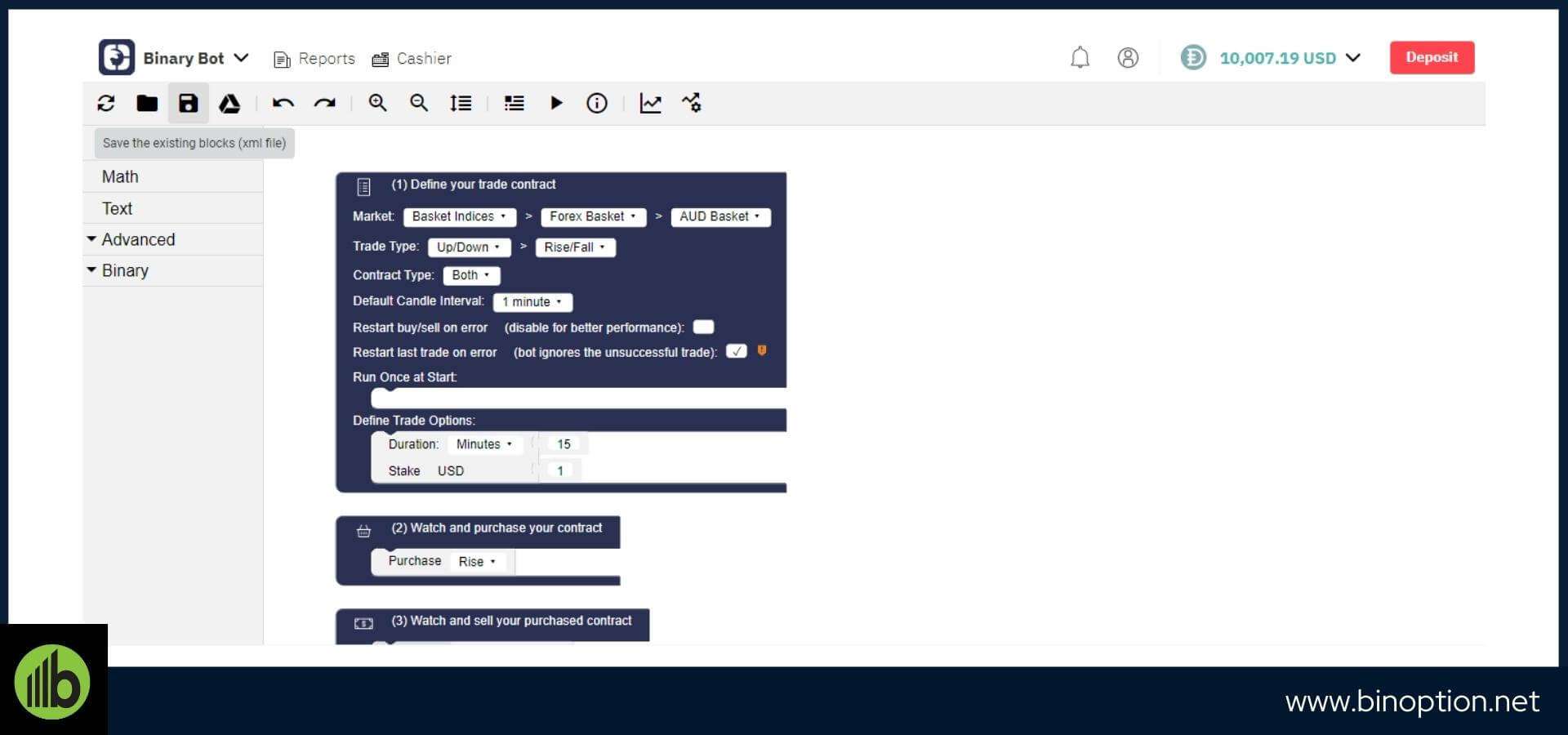The height and width of the screenshot is (735, 1568).
Task: Run the bot with the play button
Action: pos(556,103)
